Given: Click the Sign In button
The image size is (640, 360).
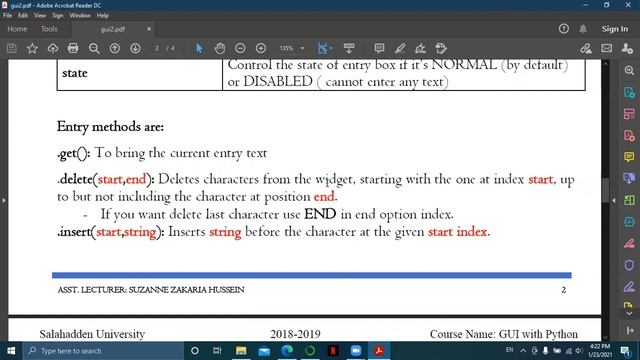Looking at the screenshot, I should (x=615, y=29).
